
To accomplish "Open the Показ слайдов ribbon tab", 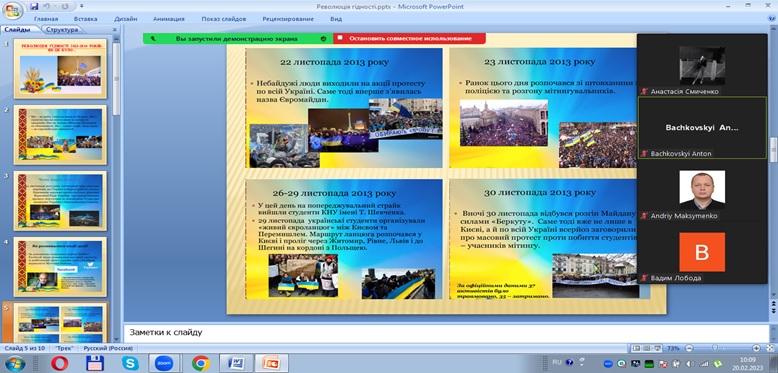I will (224, 19).
